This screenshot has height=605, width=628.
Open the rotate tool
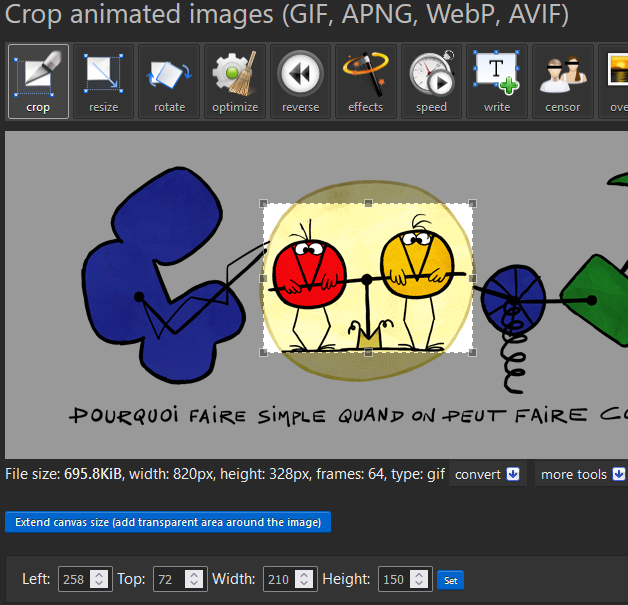point(169,82)
